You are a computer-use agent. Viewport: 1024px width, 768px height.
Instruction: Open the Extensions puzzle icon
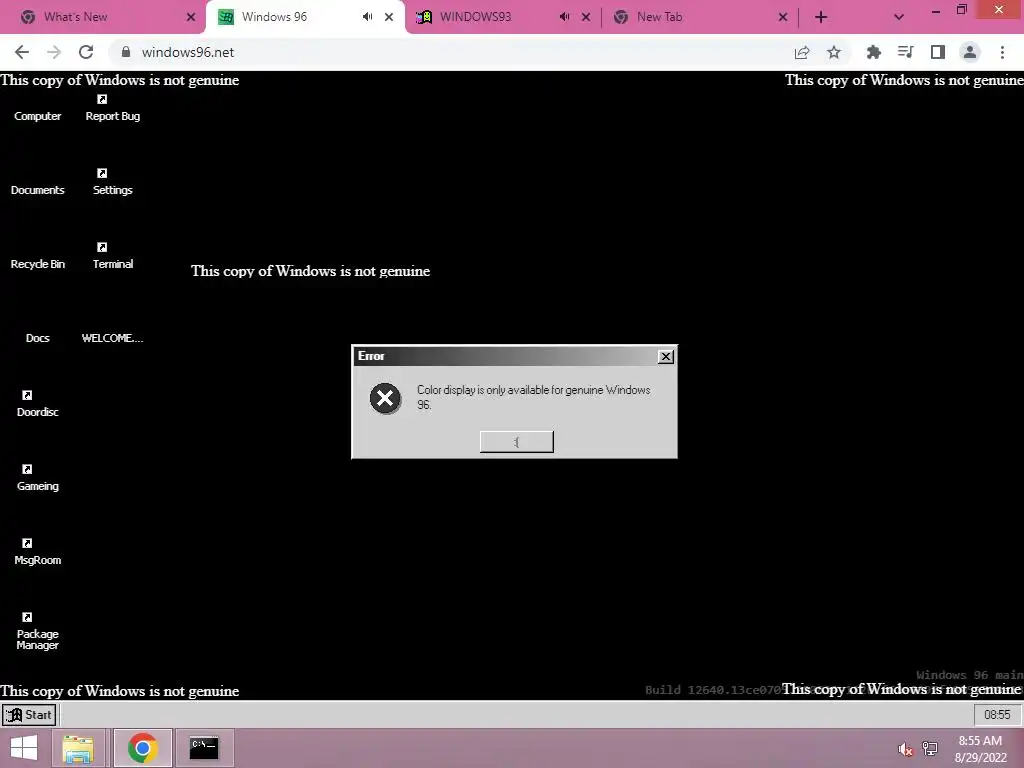pyautogui.click(x=873, y=52)
